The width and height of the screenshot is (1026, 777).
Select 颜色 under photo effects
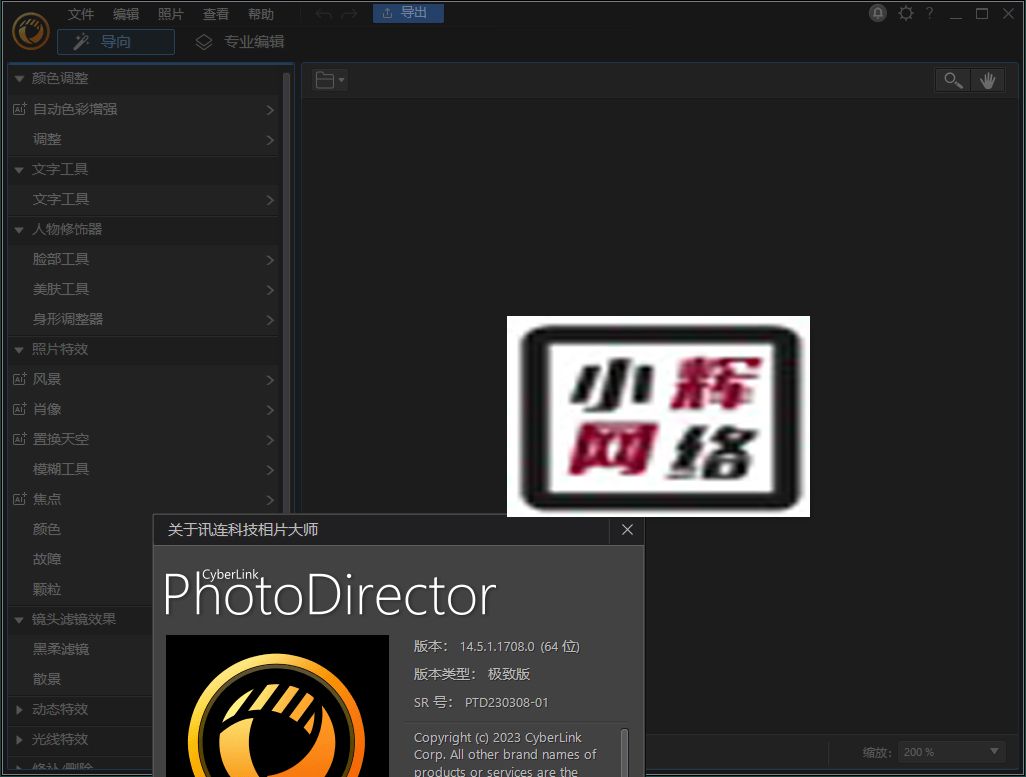pos(47,530)
